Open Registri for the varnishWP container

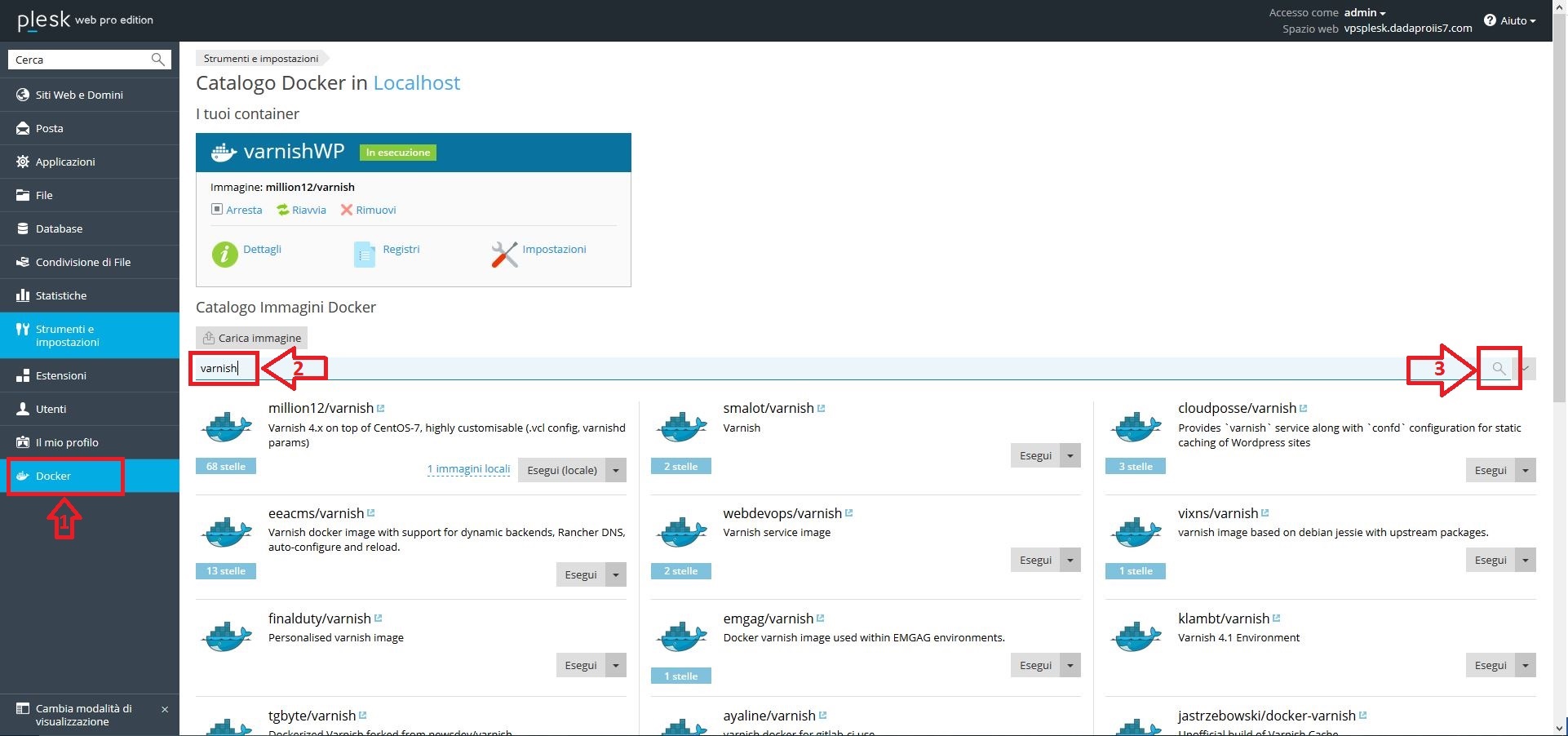[401, 249]
